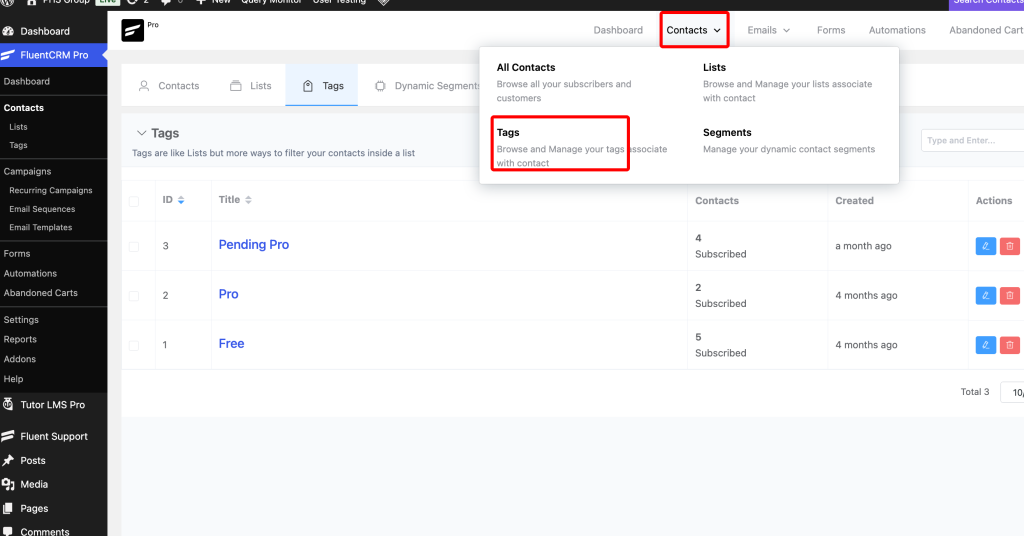
Task: Click the edit icon for Pending Pro
Action: [x=985, y=246]
